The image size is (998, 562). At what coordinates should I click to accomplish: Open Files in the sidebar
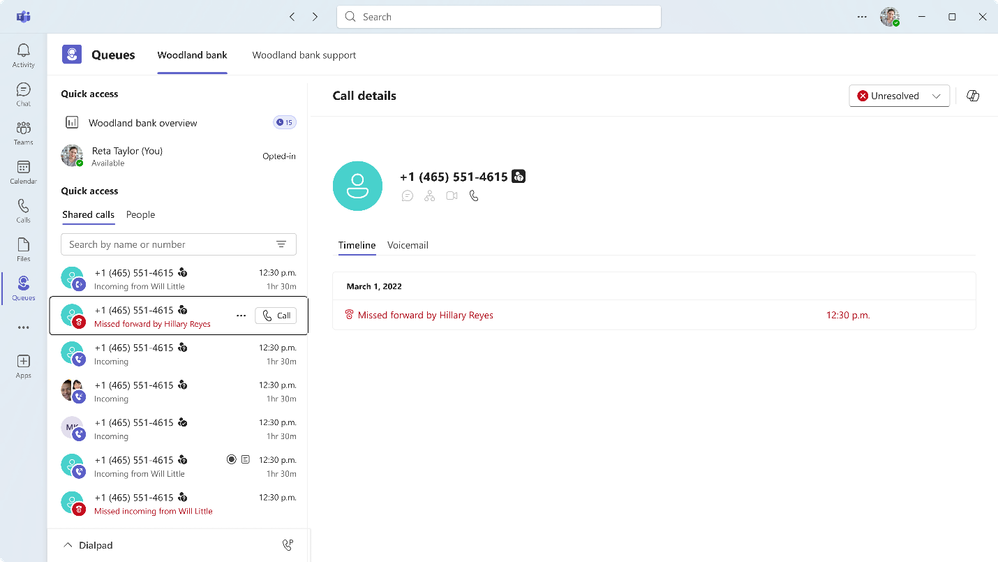(x=23, y=249)
